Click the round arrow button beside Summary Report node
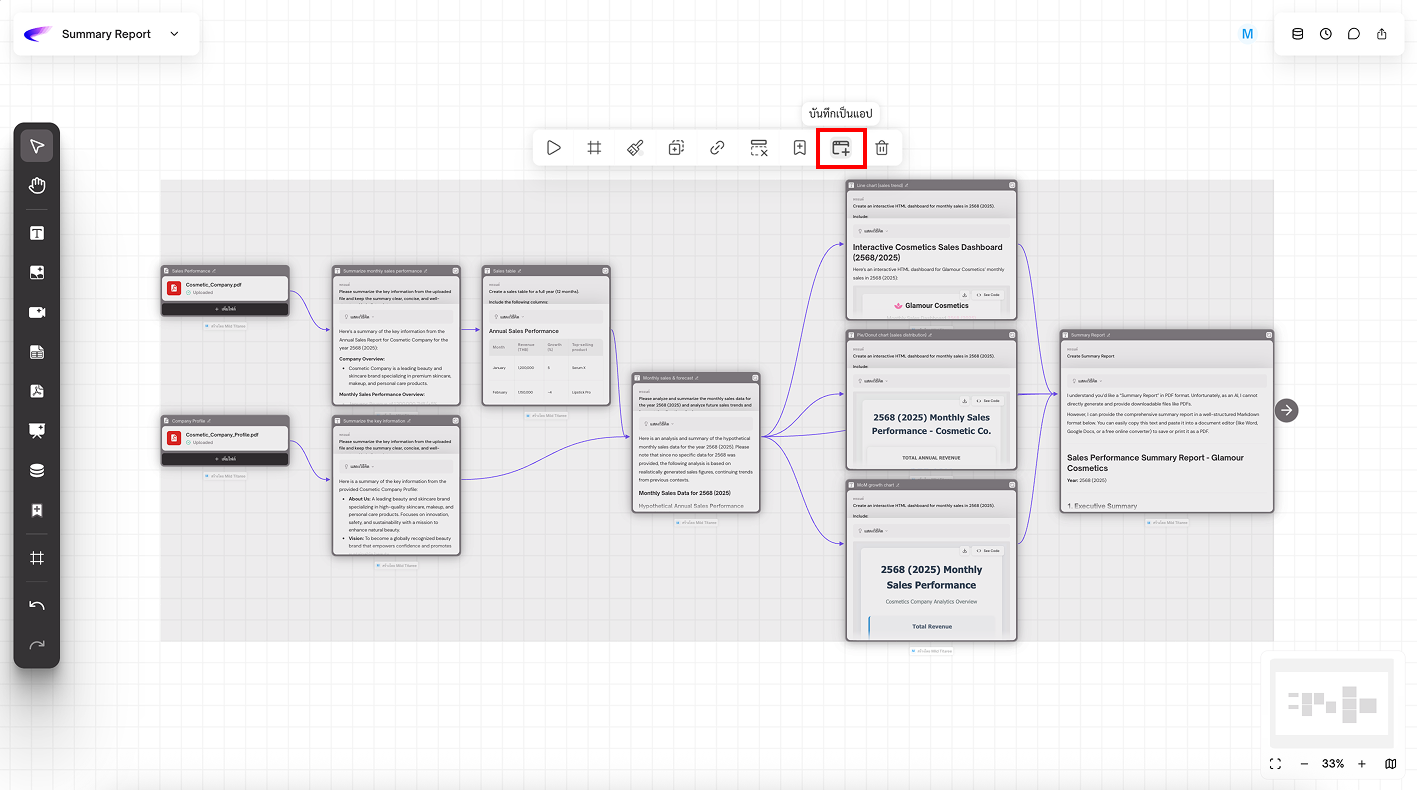 (x=1287, y=410)
